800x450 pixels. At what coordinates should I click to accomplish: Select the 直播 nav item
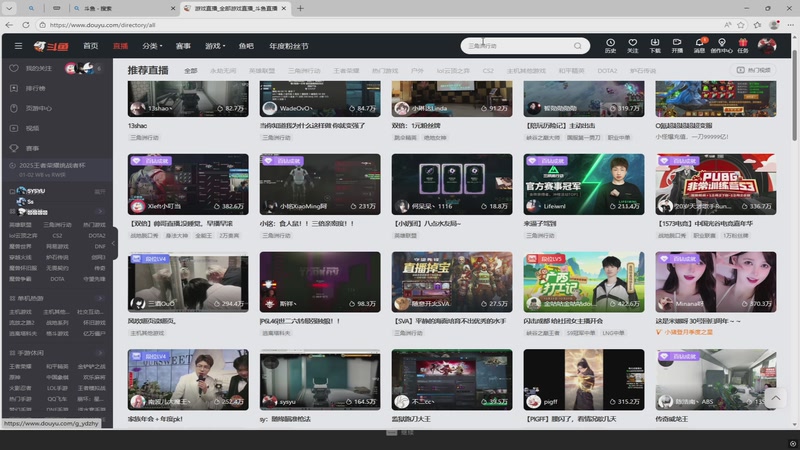(x=120, y=46)
